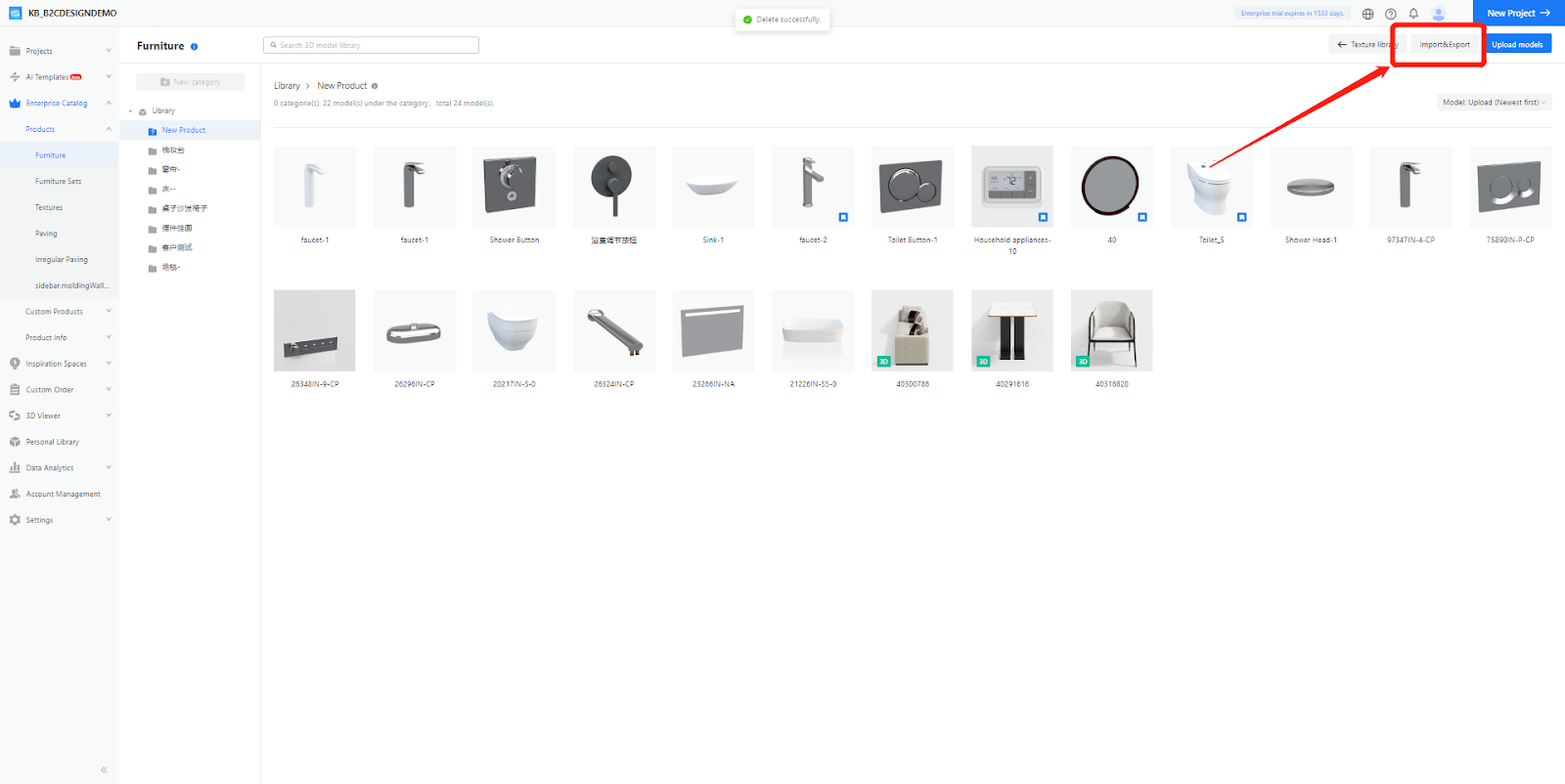Click the Settings gear icon in sidebar

[x=15, y=520]
